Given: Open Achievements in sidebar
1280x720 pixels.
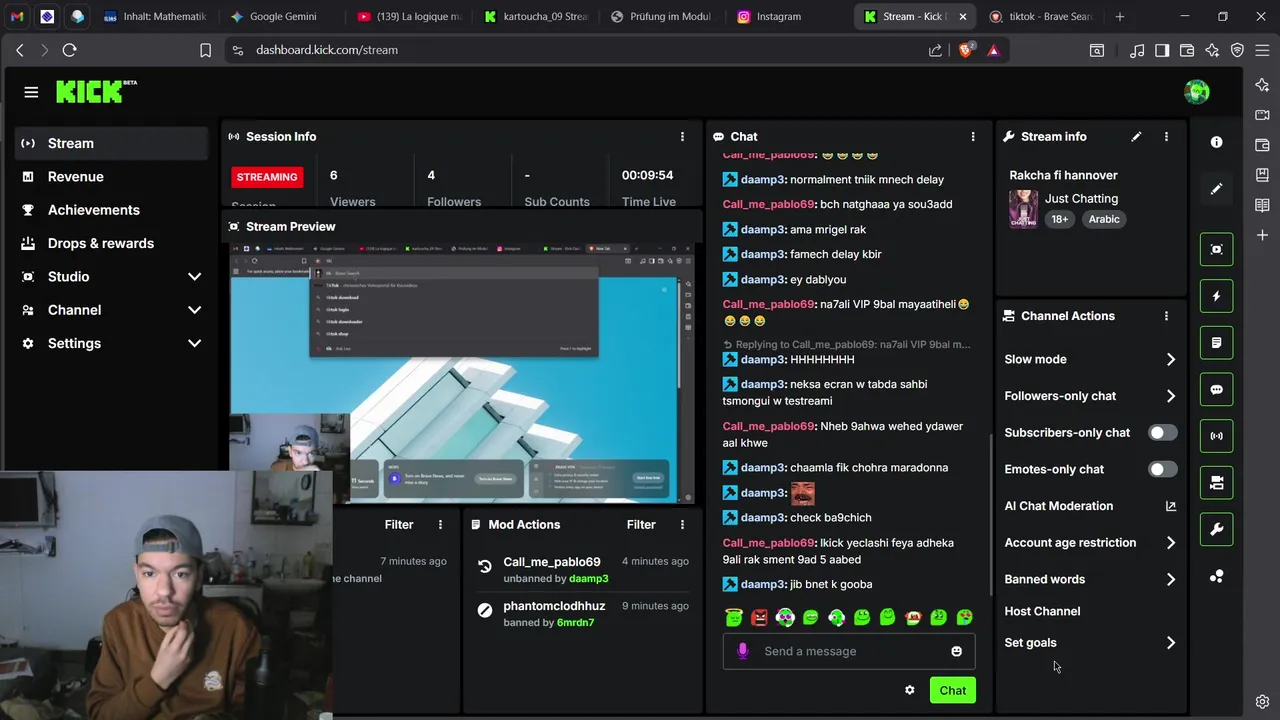Looking at the screenshot, I should [111, 210].
